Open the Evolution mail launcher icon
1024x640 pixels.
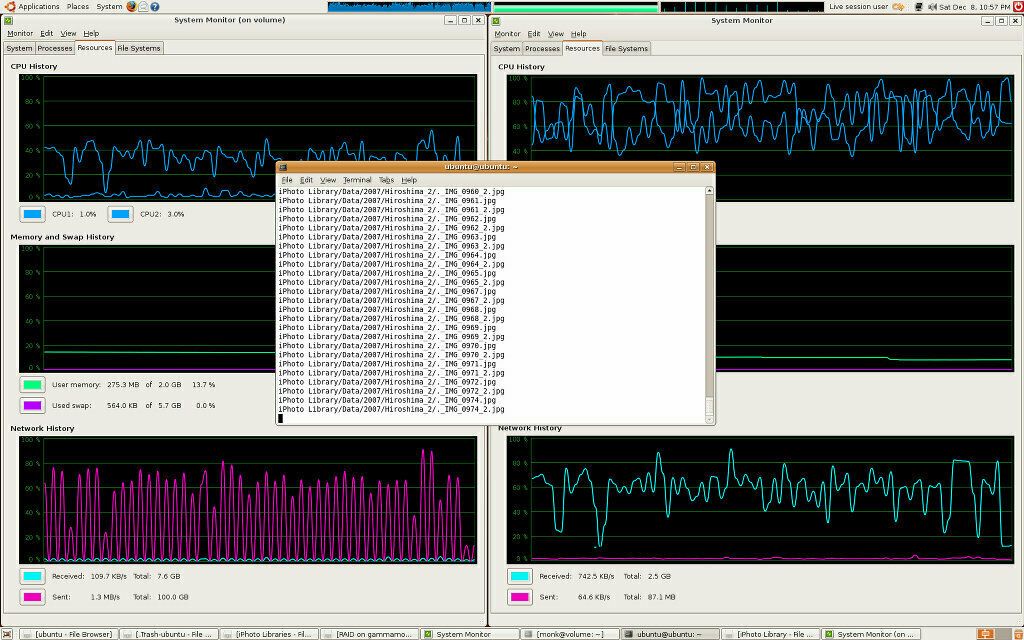(143, 6)
